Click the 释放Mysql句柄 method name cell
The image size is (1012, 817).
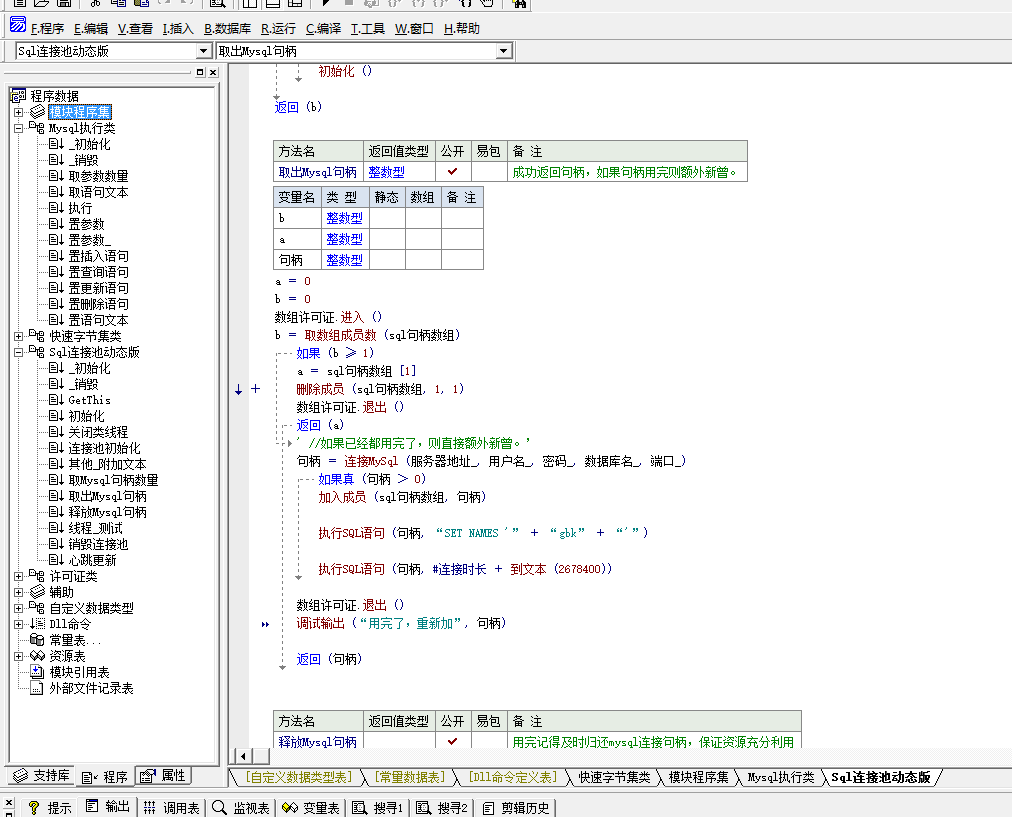point(317,741)
